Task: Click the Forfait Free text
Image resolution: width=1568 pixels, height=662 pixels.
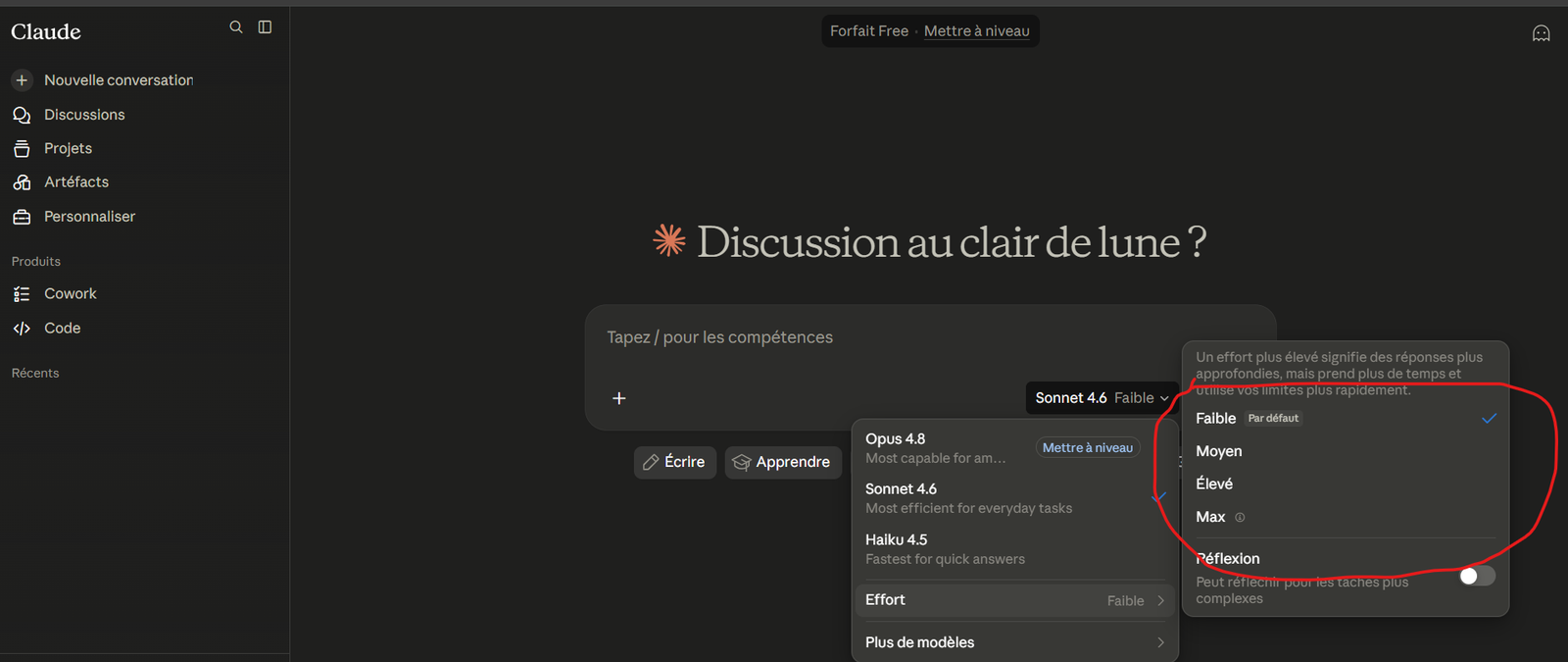Action: point(869,31)
